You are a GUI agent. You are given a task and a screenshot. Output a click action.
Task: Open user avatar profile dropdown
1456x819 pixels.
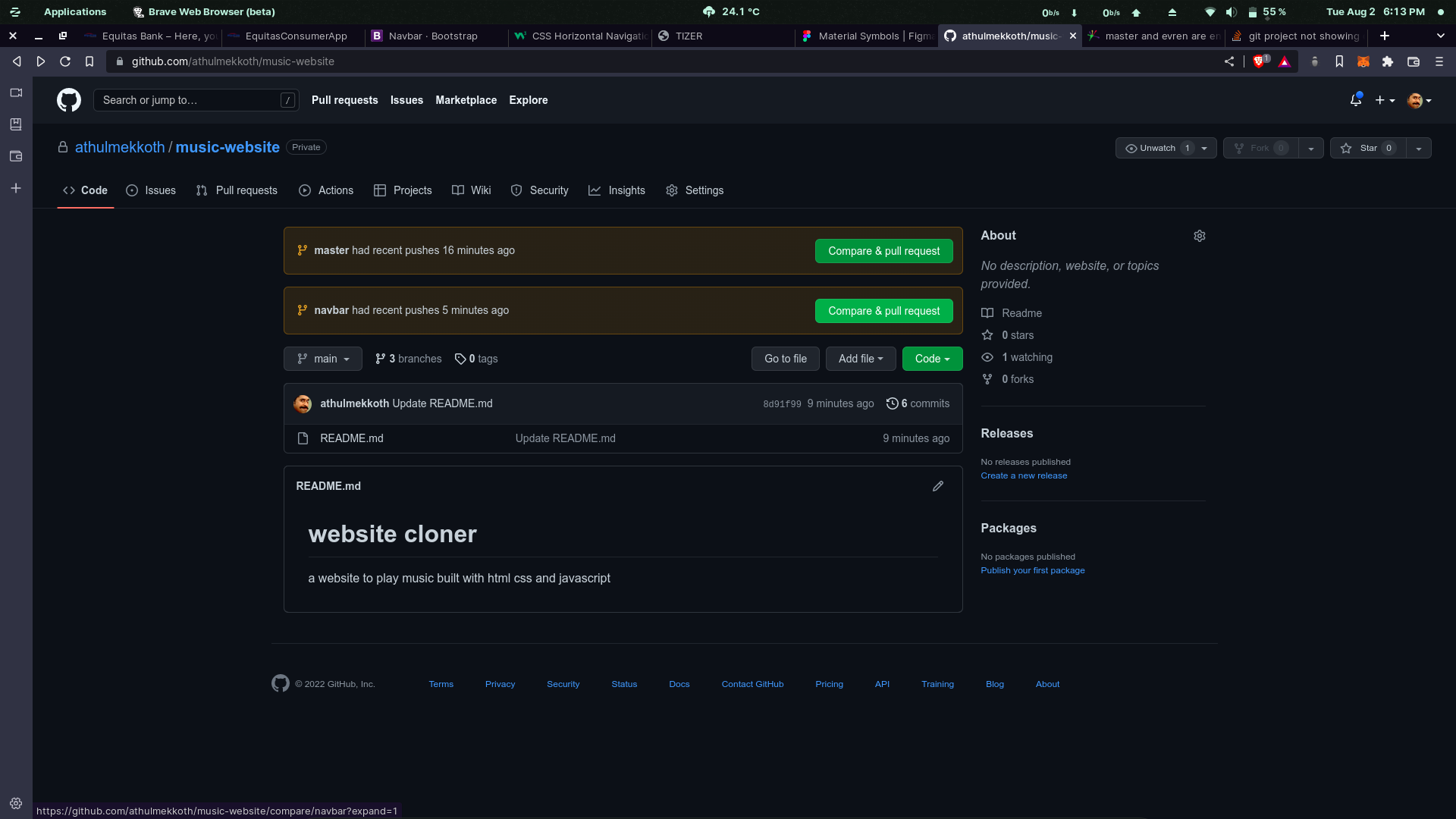1420,100
